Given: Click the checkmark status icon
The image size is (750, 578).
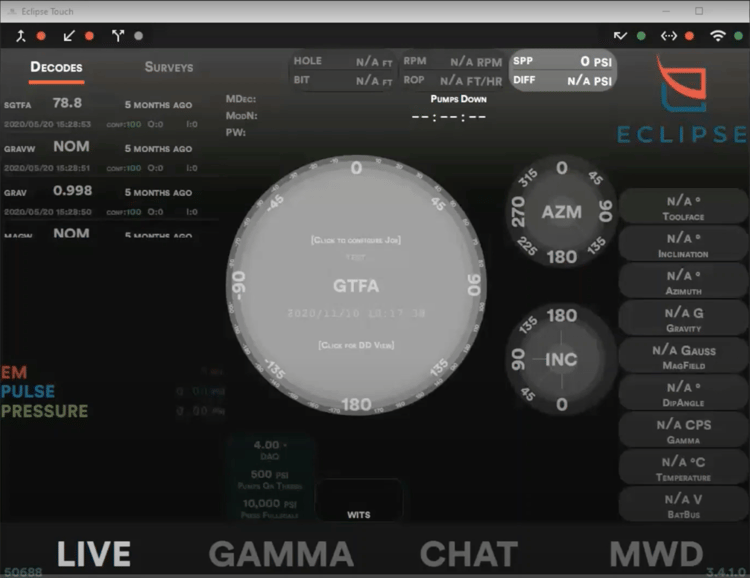Looking at the screenshot, I should (620, 36).
